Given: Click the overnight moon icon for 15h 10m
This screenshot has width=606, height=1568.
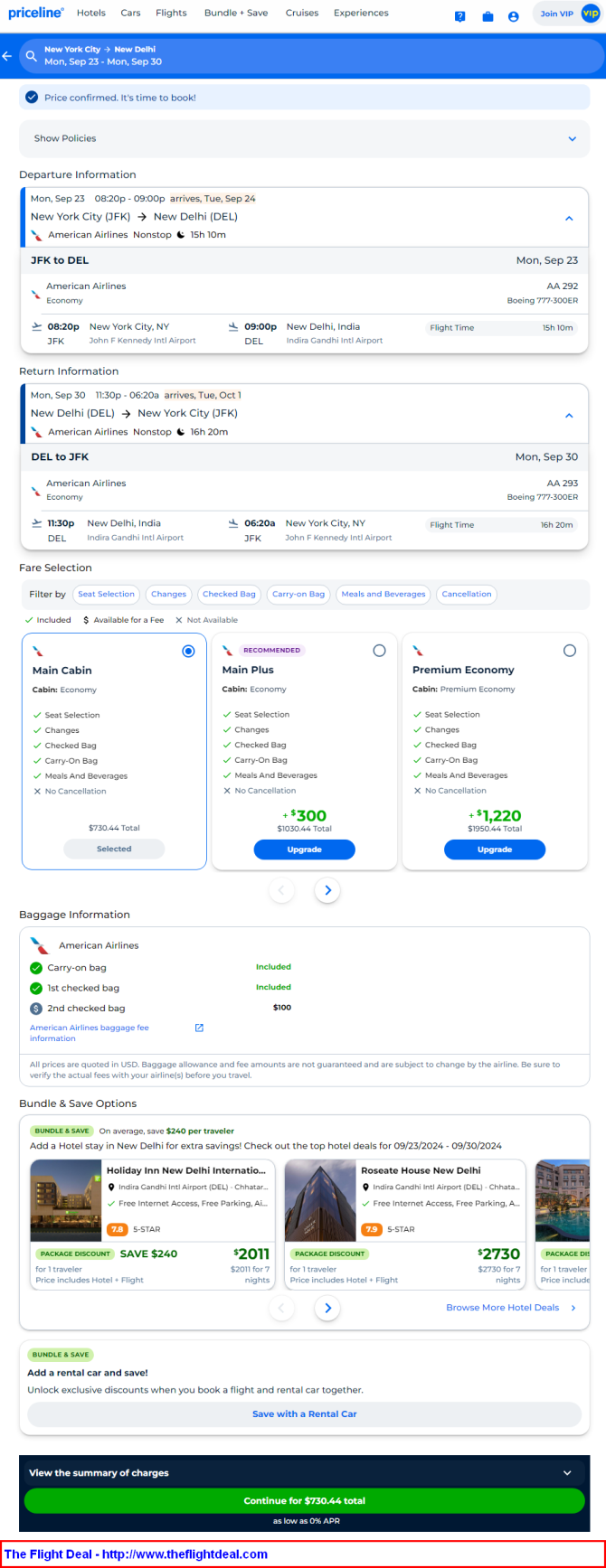Looking at the screenshot, I should [x=181, y=235].
